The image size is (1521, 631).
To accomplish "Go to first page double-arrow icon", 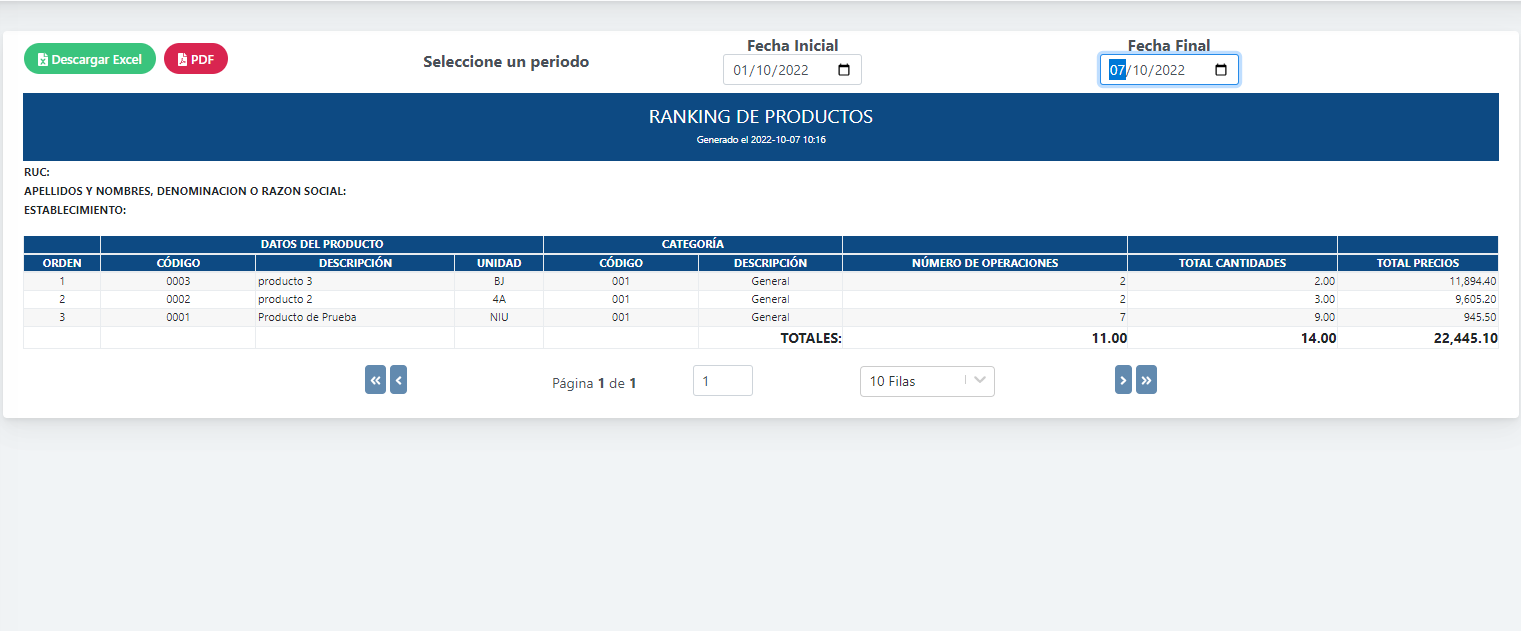I will coord(375,380).
